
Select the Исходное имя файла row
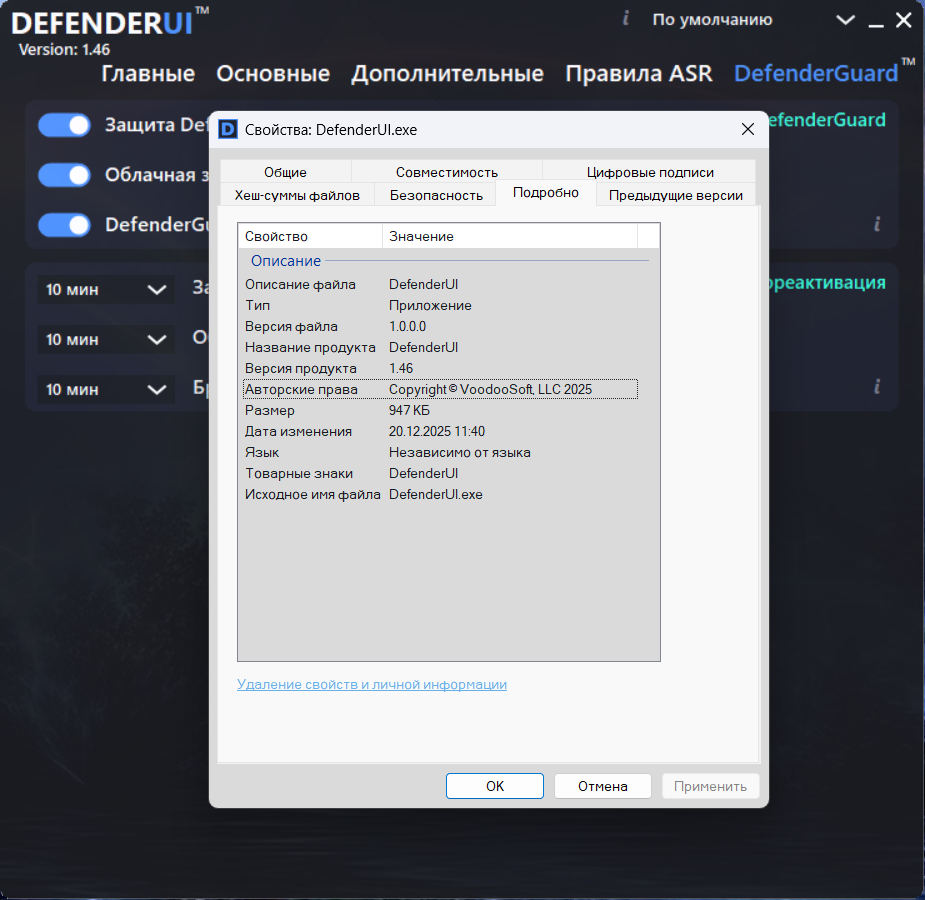click(x=440, y=494)
